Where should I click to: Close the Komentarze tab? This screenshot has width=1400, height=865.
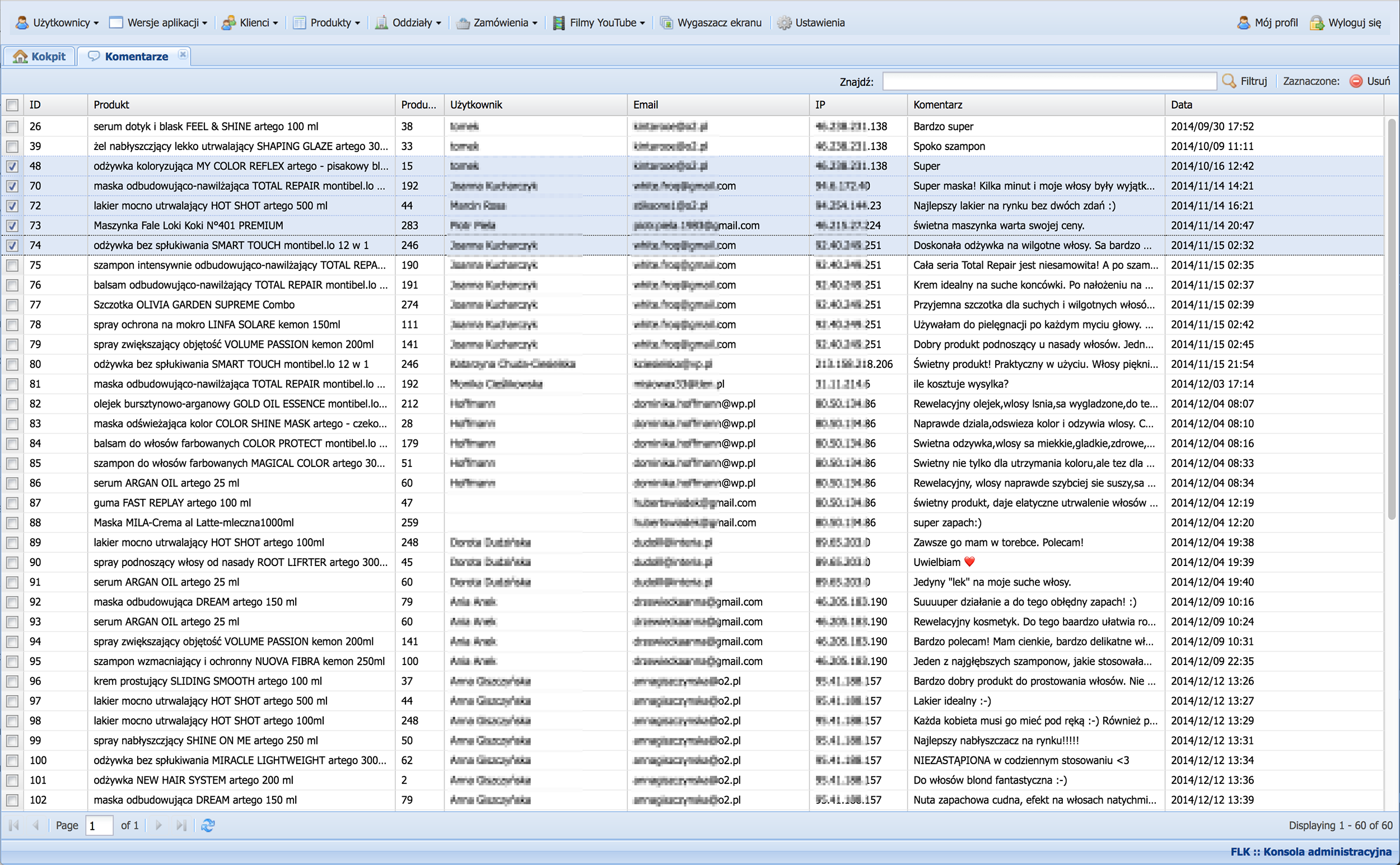[x=183, y=54]
